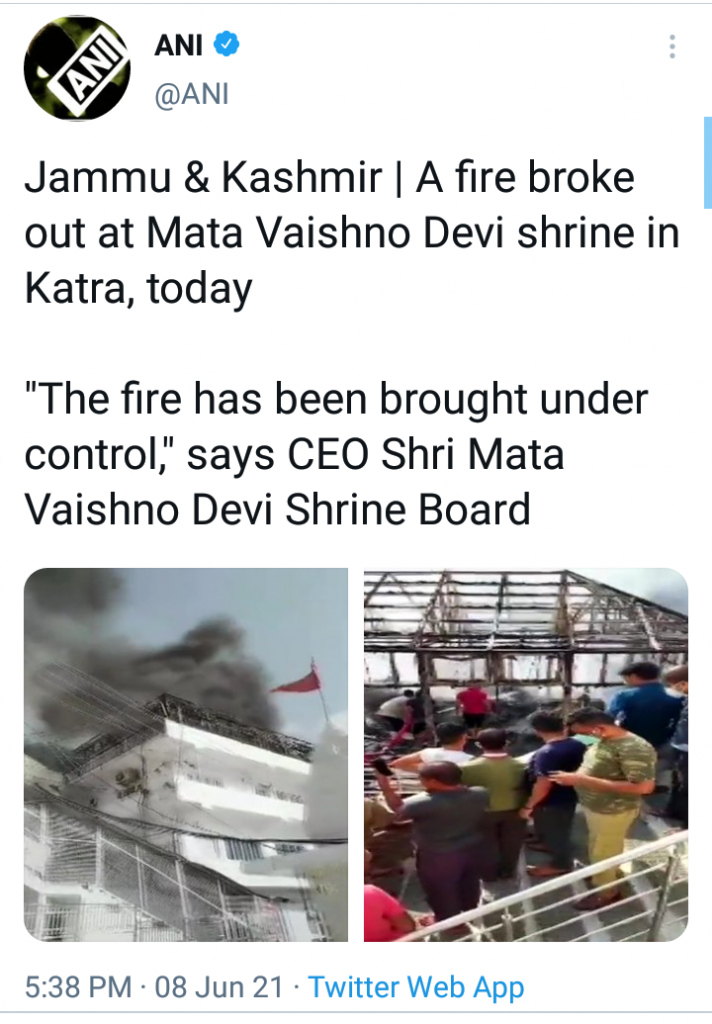The height and width of the screenshot is (1024, 712).
Task: Click the blue verified badge
Action: (226, 44)
